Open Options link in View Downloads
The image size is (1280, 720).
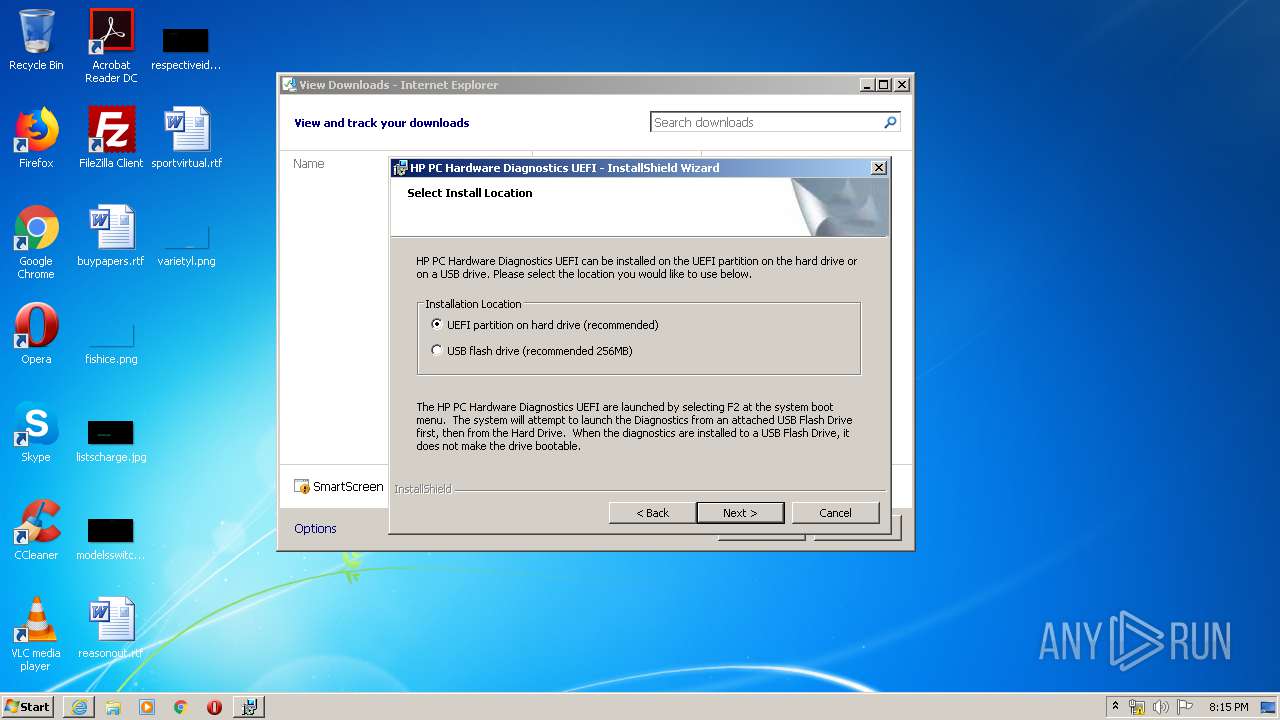pos(315,528)
